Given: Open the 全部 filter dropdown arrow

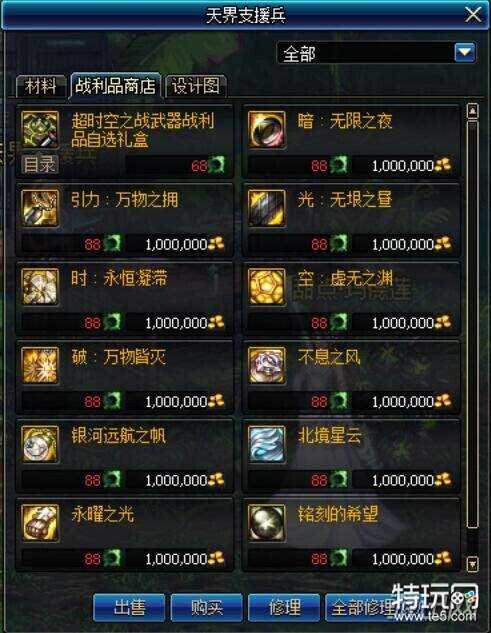Looking at the screenshot, I should tap(465, 52).
